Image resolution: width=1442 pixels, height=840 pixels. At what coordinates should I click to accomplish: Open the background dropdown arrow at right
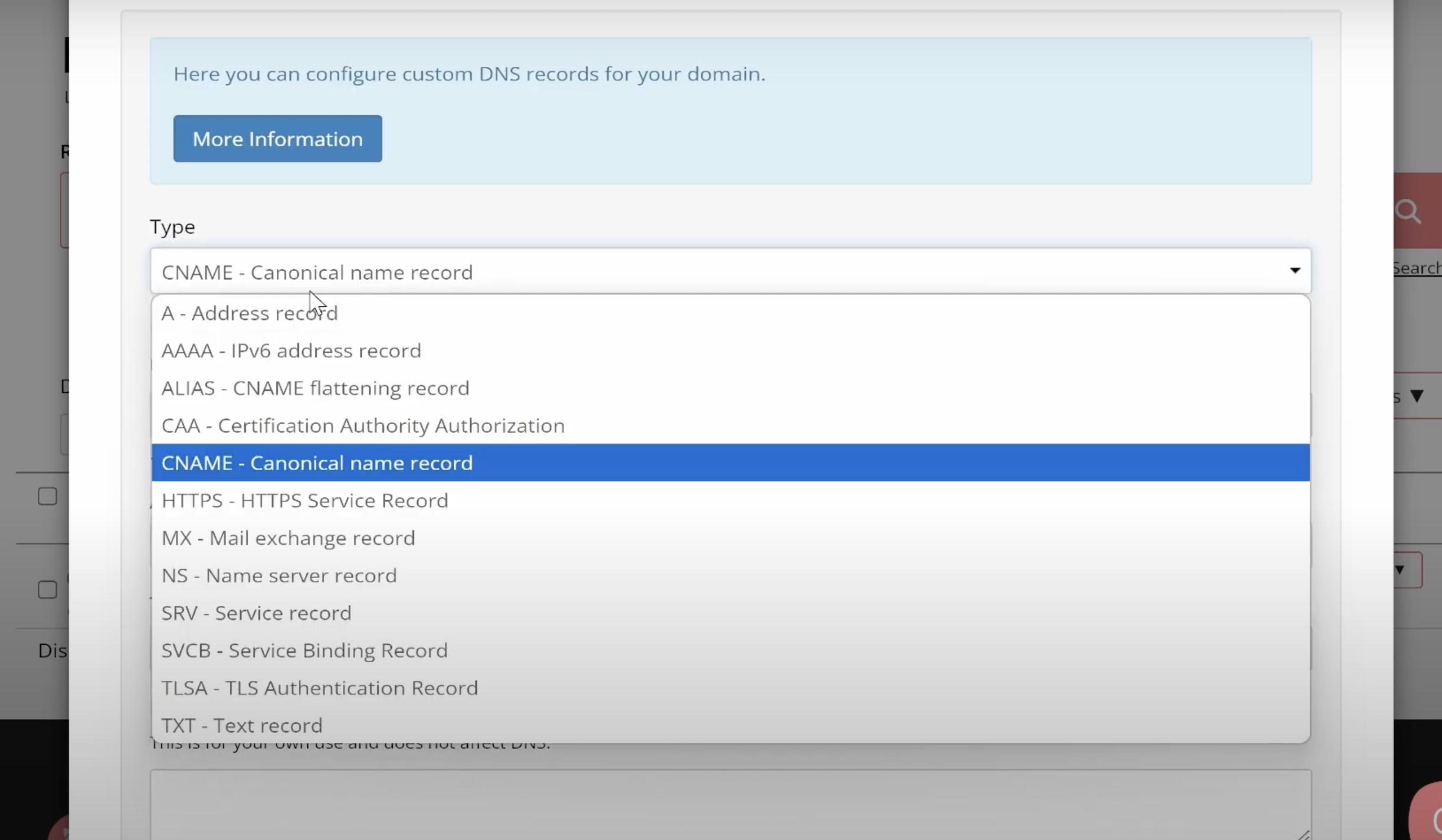coord(1417,396)
